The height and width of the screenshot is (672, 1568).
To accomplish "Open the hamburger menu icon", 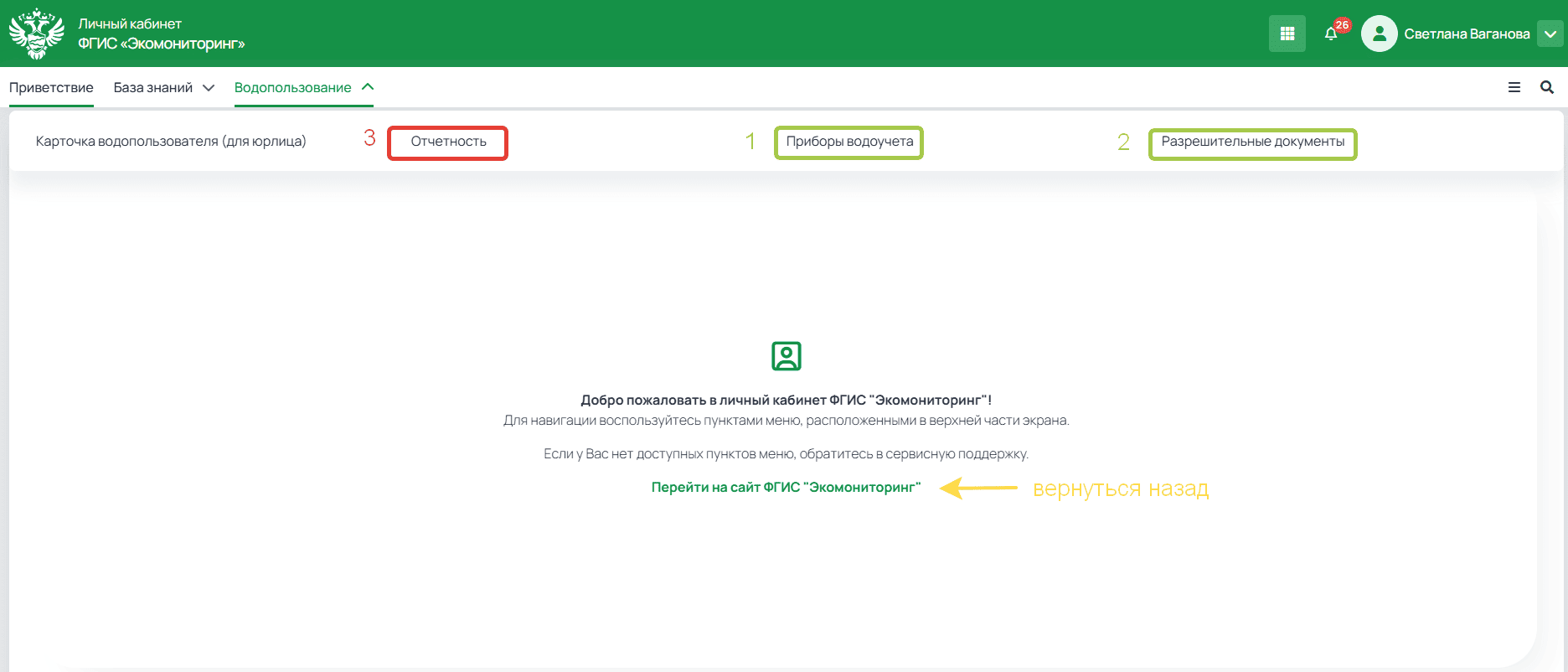I will pyautogui.click(x=1514, y=87).
